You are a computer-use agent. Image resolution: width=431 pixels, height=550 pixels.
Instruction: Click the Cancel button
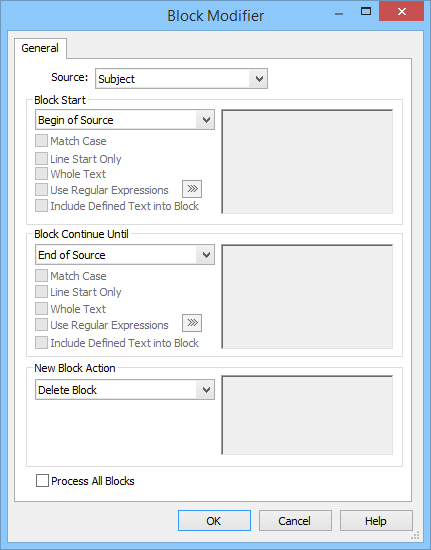click(295, 521)
